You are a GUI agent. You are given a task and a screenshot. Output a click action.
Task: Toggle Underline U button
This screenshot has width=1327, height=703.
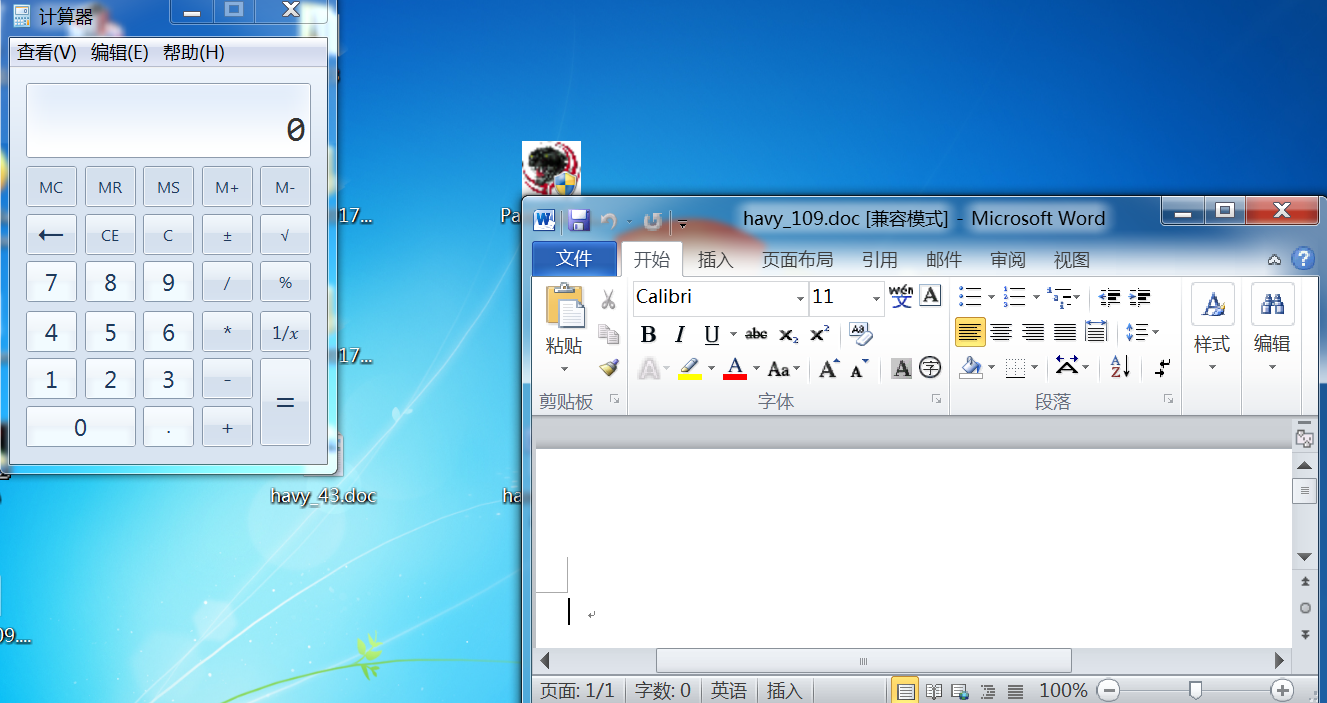click(712, 335)
